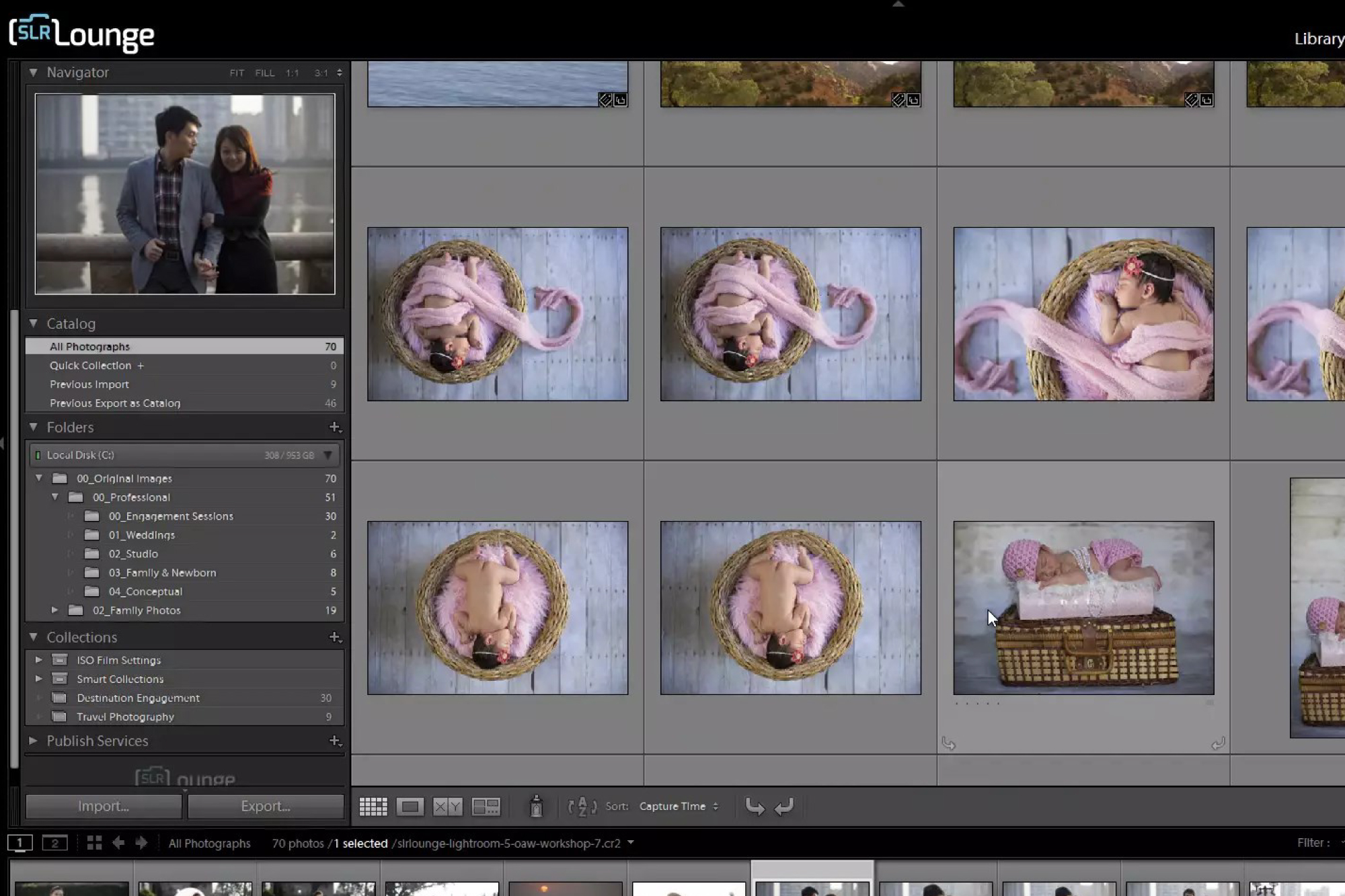Click the Navigator couple preview image
This screenshot has width=1345, height=896.
coord(185,194)
